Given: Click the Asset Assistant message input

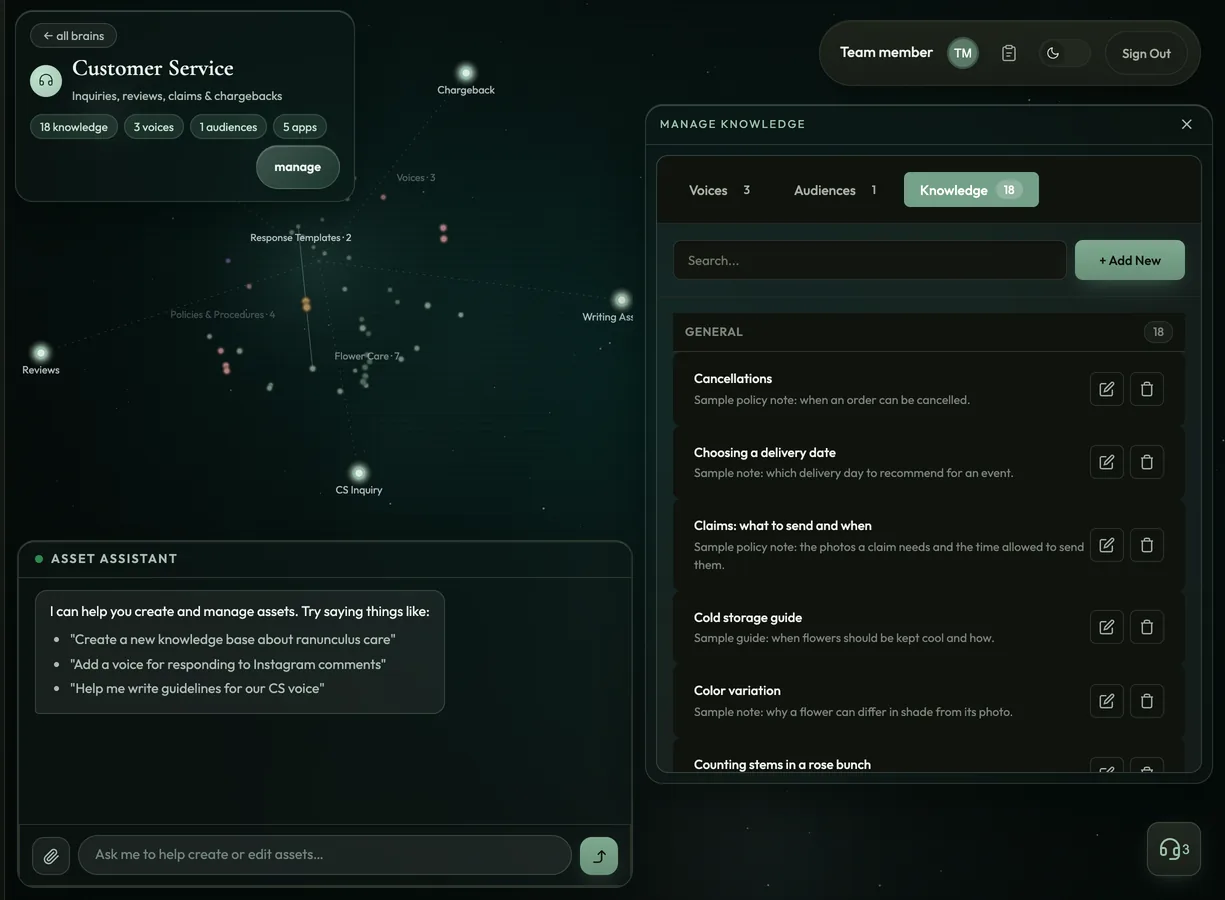Looking at the screenshot, I should point(325,855).
